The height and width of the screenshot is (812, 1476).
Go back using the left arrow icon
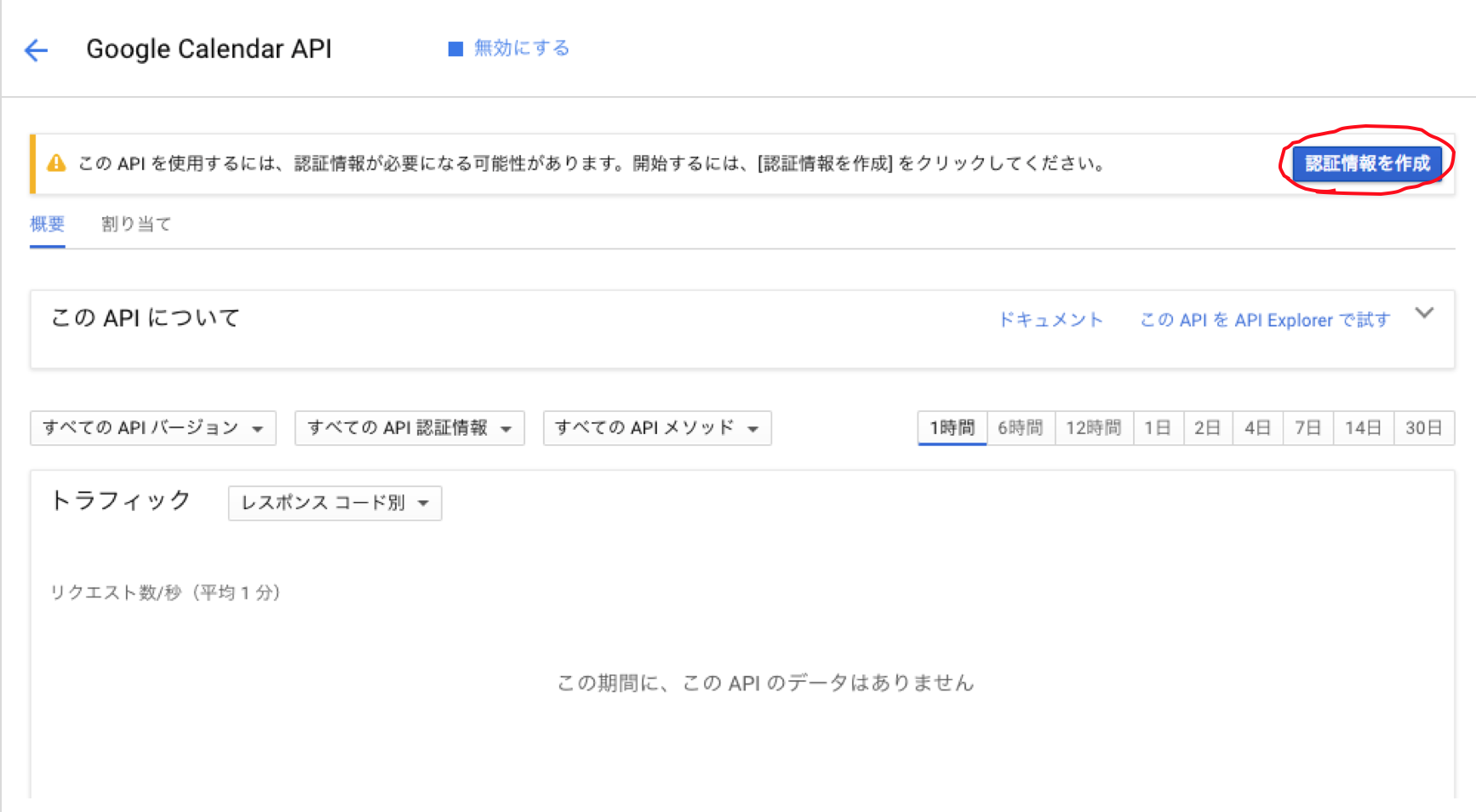point(36,50)
